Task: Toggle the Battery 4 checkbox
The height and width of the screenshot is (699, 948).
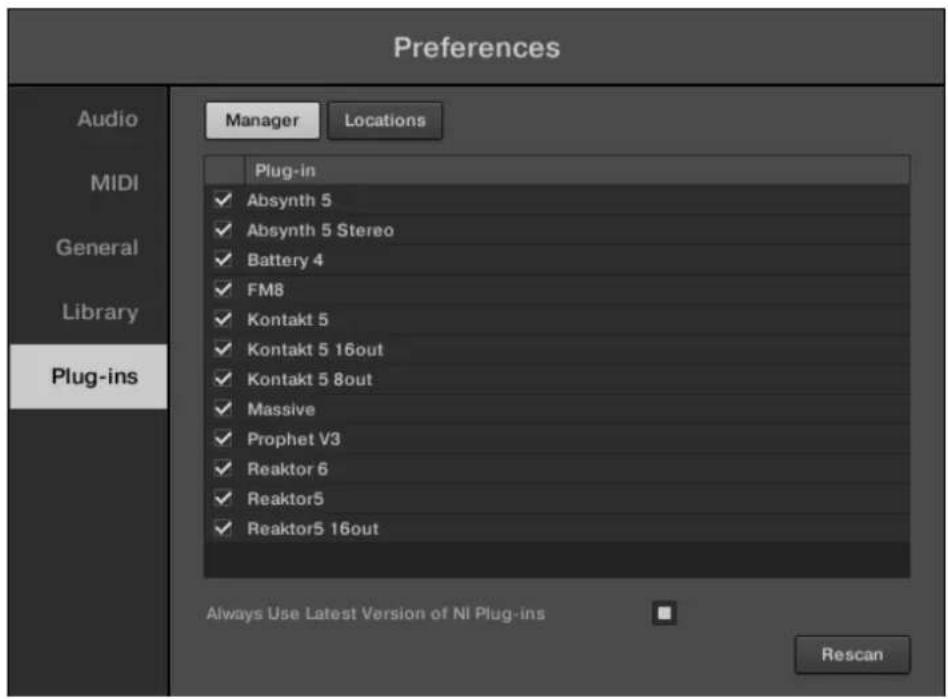Action: click(x=223, y=261)
